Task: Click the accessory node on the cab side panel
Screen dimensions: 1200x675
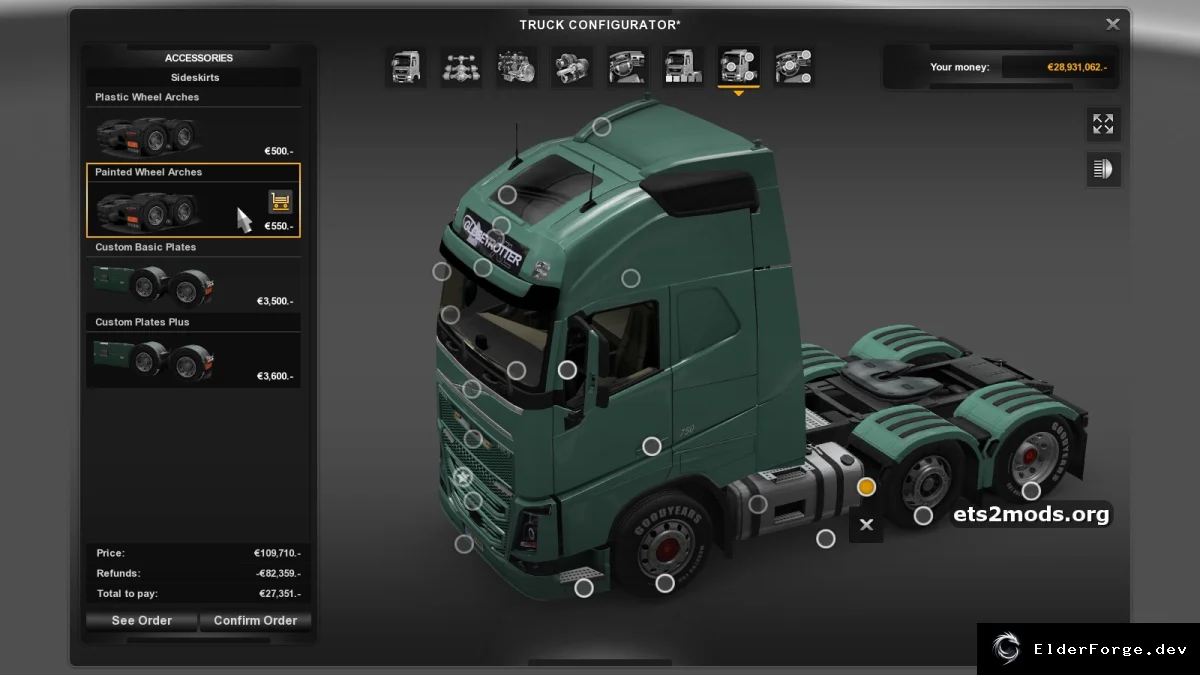Action: click(630, 278)
